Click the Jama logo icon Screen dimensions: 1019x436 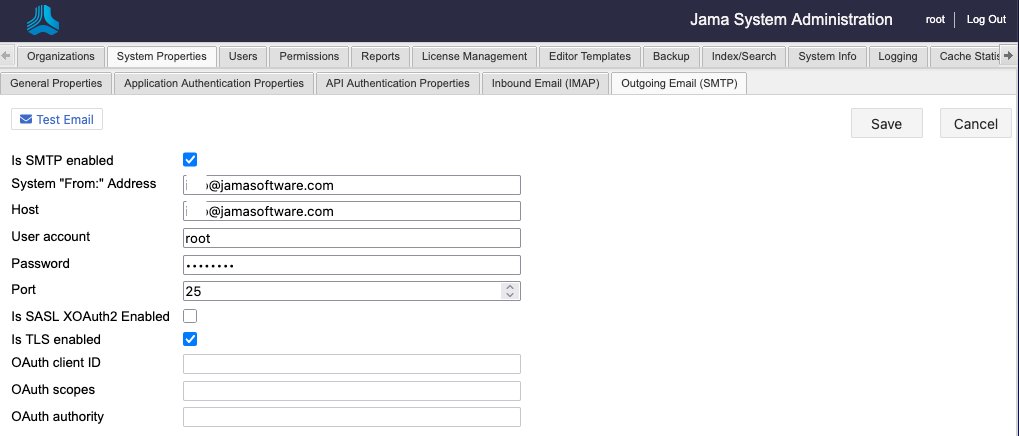tap(43, 19)
